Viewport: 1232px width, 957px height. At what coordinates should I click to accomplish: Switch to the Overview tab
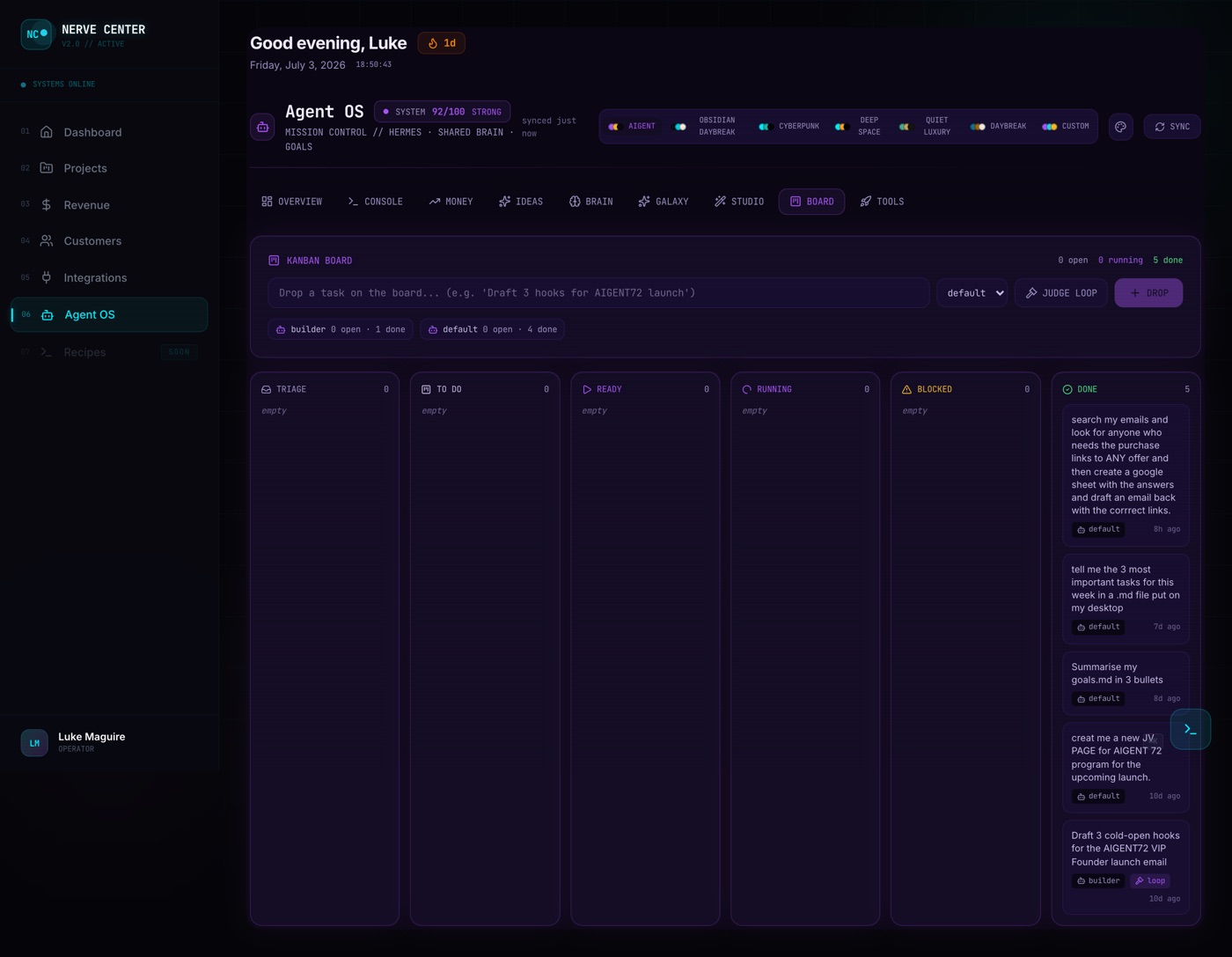click(x=292, y=202)
